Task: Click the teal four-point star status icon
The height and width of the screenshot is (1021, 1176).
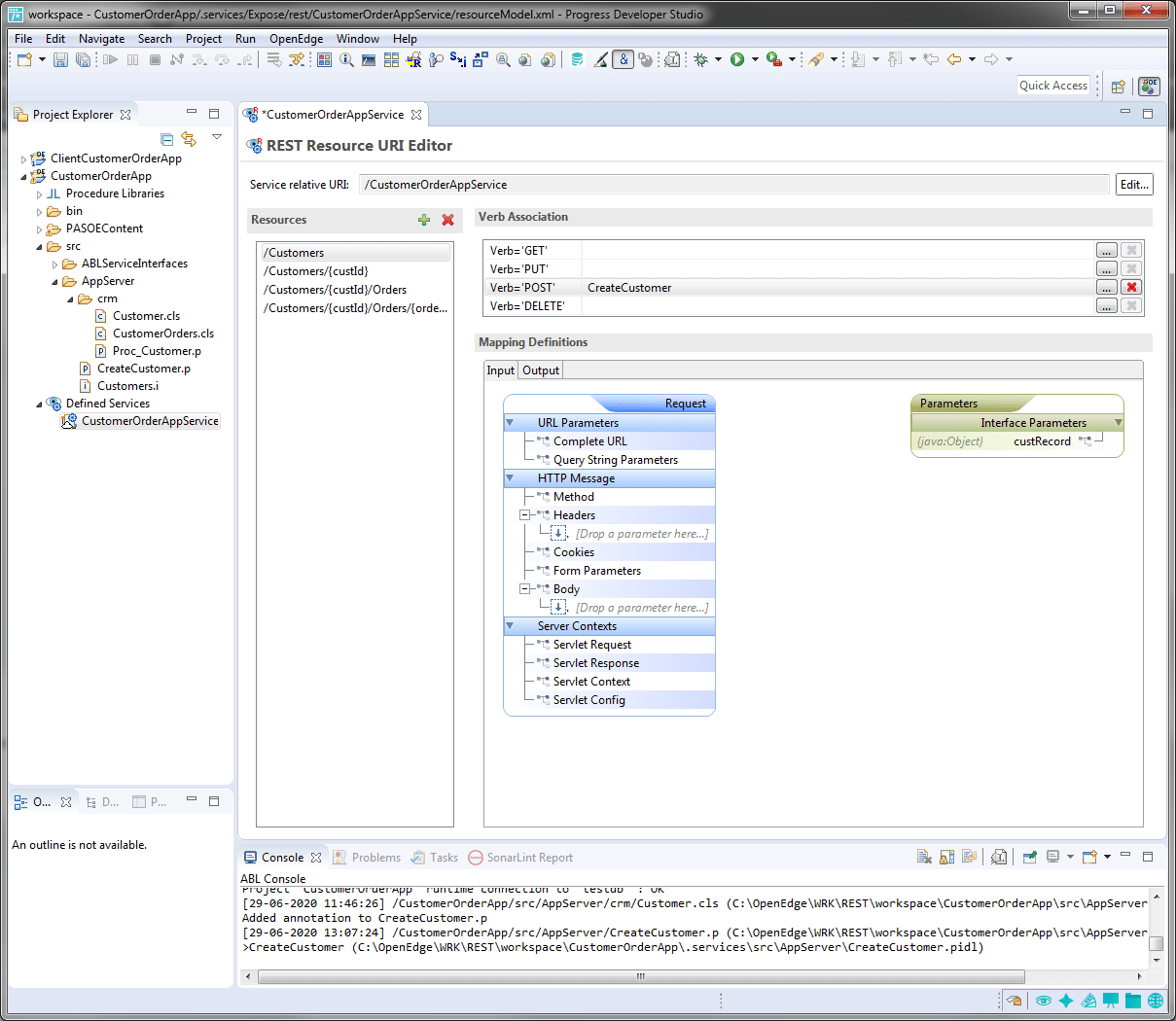Action: pyautogui.click(x=1066, y=1001)
